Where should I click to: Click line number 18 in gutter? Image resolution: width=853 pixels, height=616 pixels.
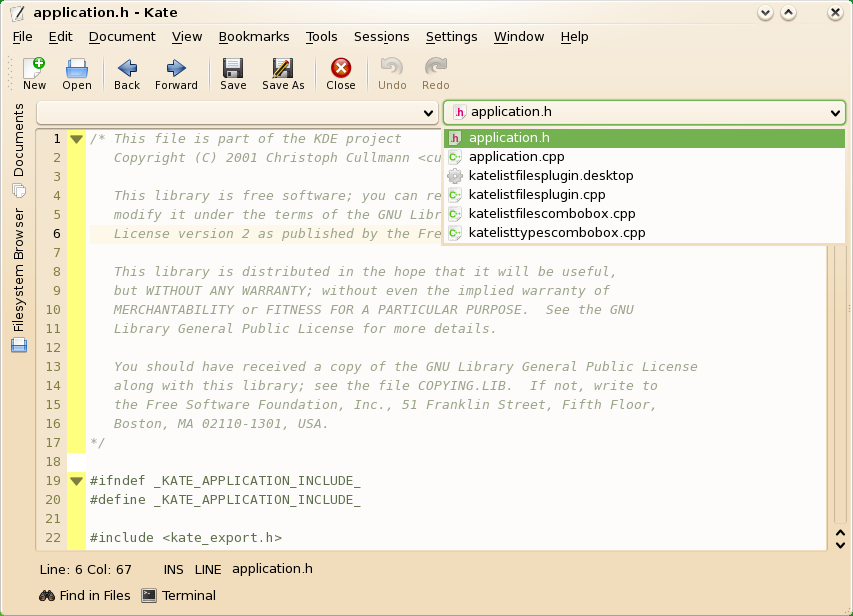point(53,462)
